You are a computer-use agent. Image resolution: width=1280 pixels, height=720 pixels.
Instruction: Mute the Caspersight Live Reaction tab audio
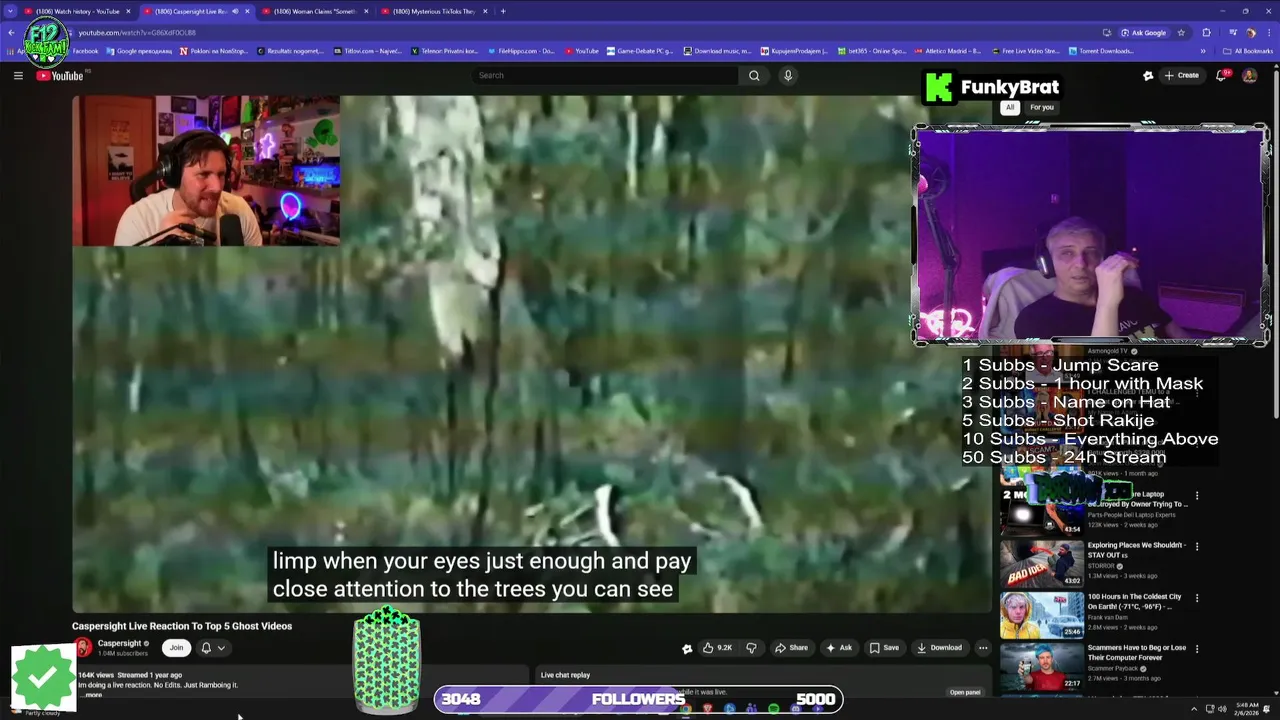(235, 11)
